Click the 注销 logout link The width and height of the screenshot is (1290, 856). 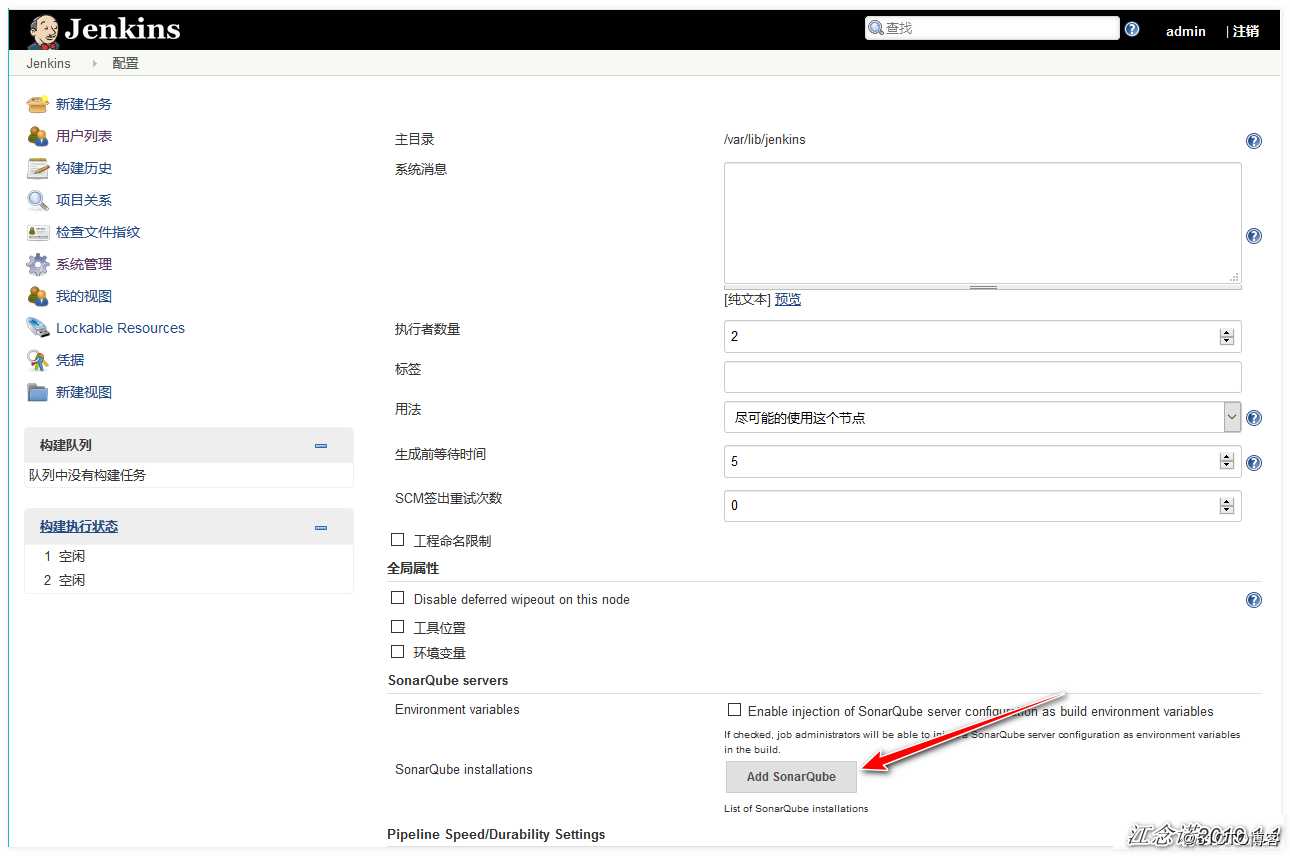point(1246,31)
